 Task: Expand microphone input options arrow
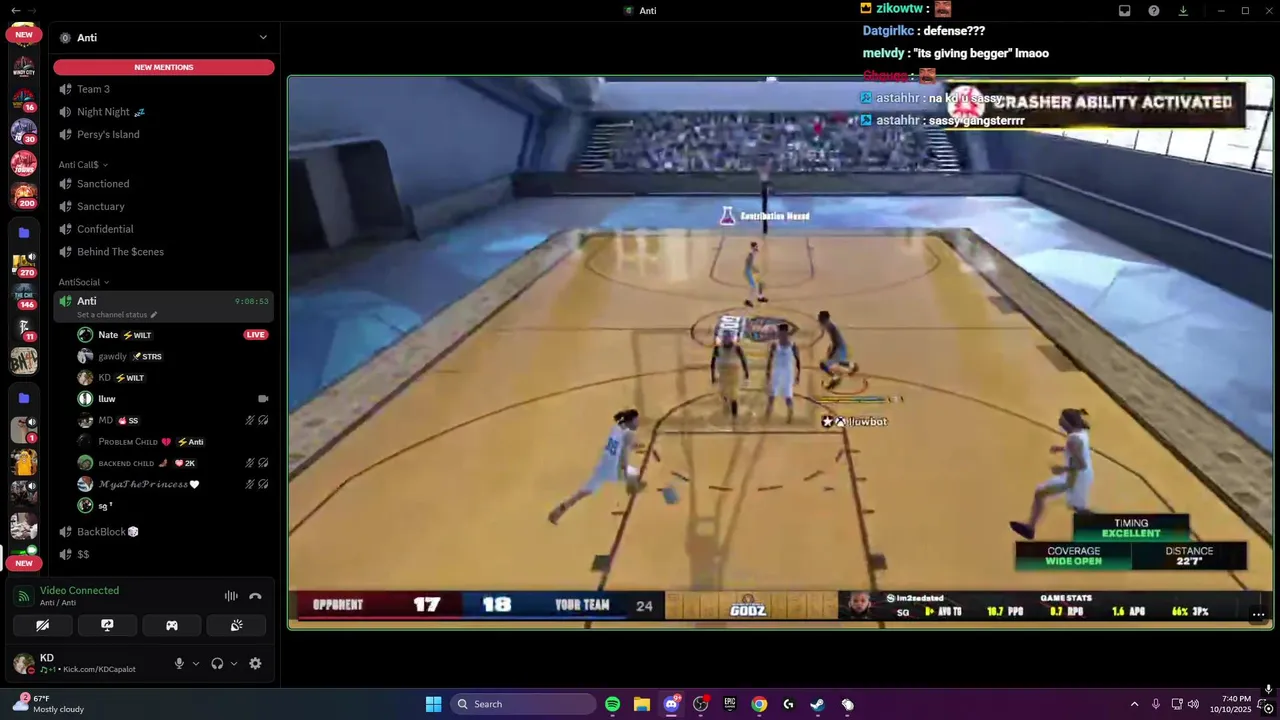(x=196, y=663)
